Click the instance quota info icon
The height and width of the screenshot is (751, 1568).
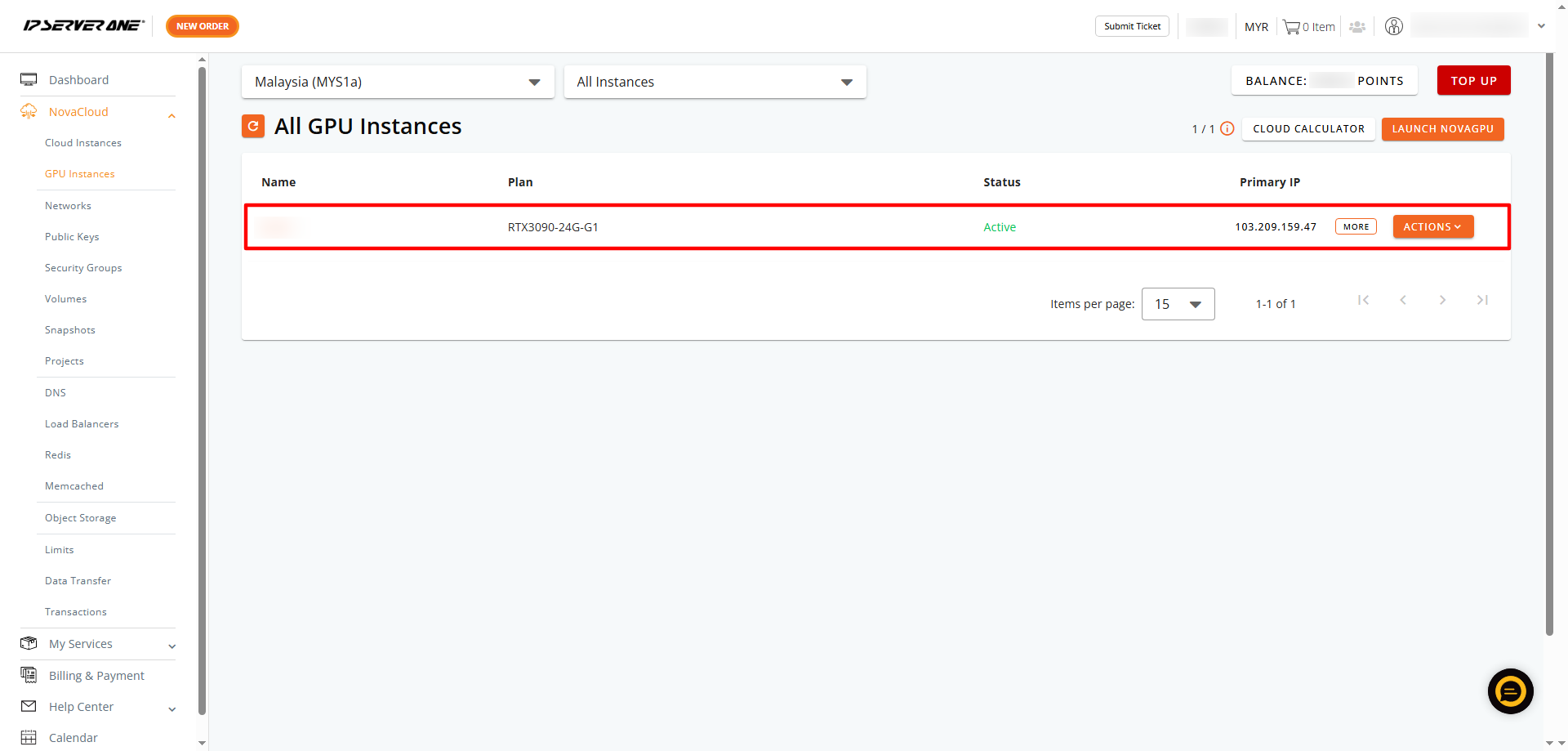1227,128
